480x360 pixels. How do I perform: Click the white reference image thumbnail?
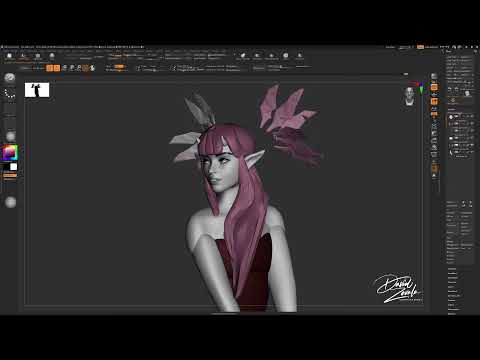(x=37, y=90)
